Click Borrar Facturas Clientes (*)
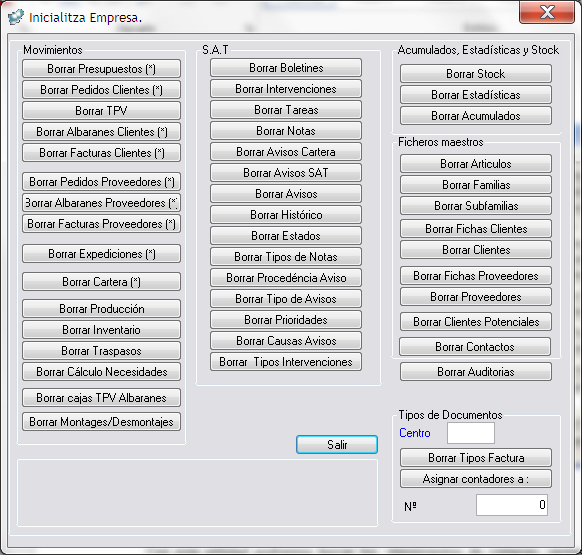Image resolution: width=582 pixels, height=555 pixels. pos(101,153)
